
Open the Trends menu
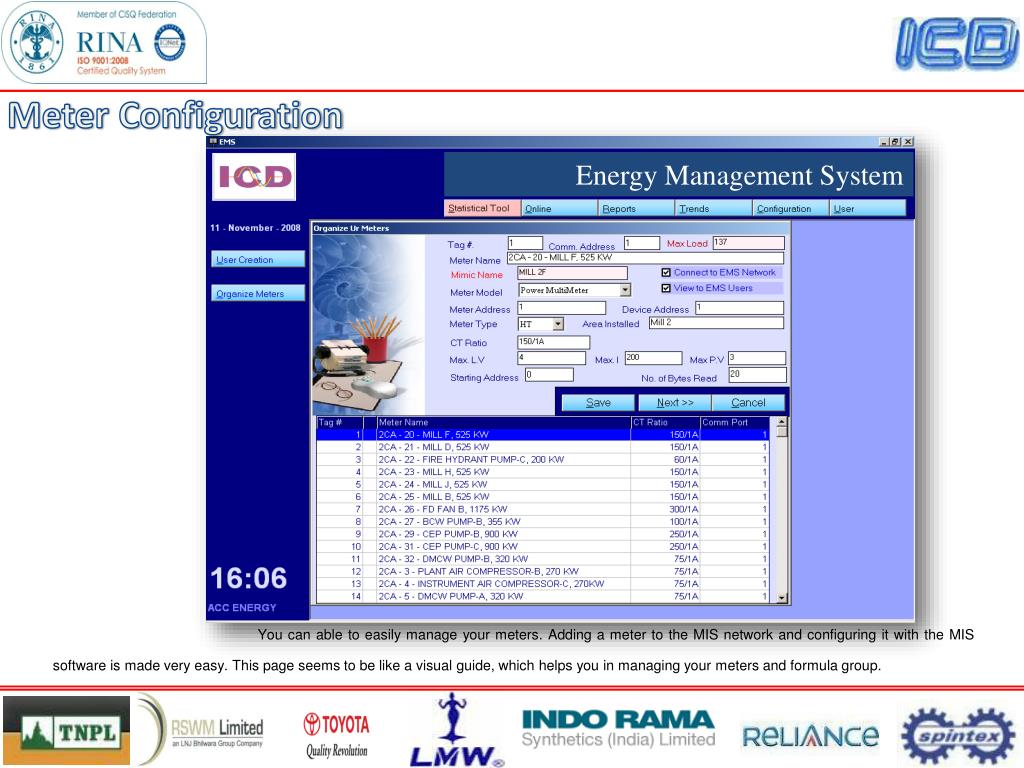click(714, 208)
